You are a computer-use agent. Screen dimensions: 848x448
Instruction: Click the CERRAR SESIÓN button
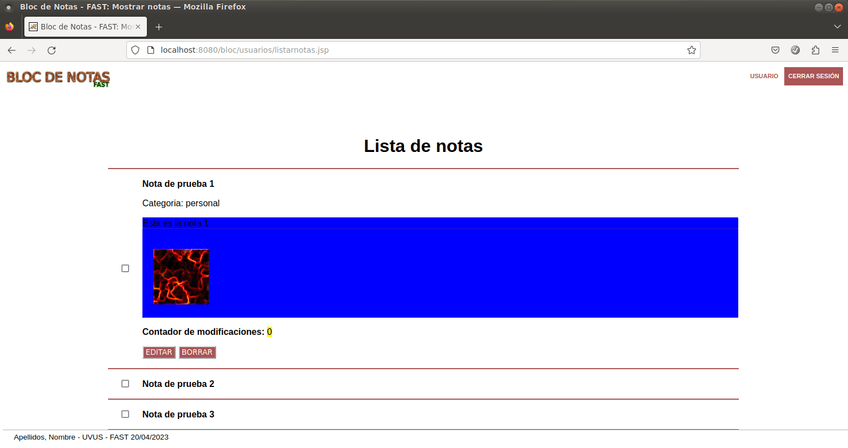pyautogui.click(x=813, y=76)
